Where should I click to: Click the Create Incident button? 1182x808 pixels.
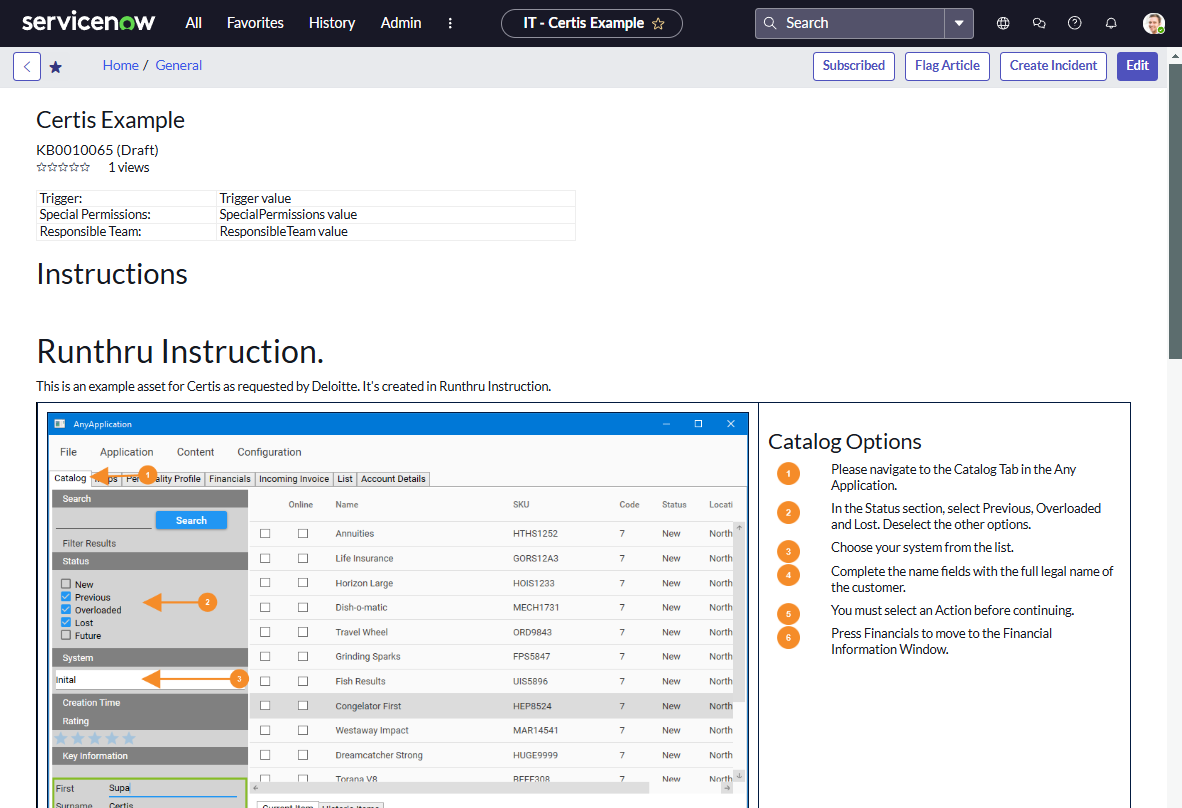(x=1053, y=66)
